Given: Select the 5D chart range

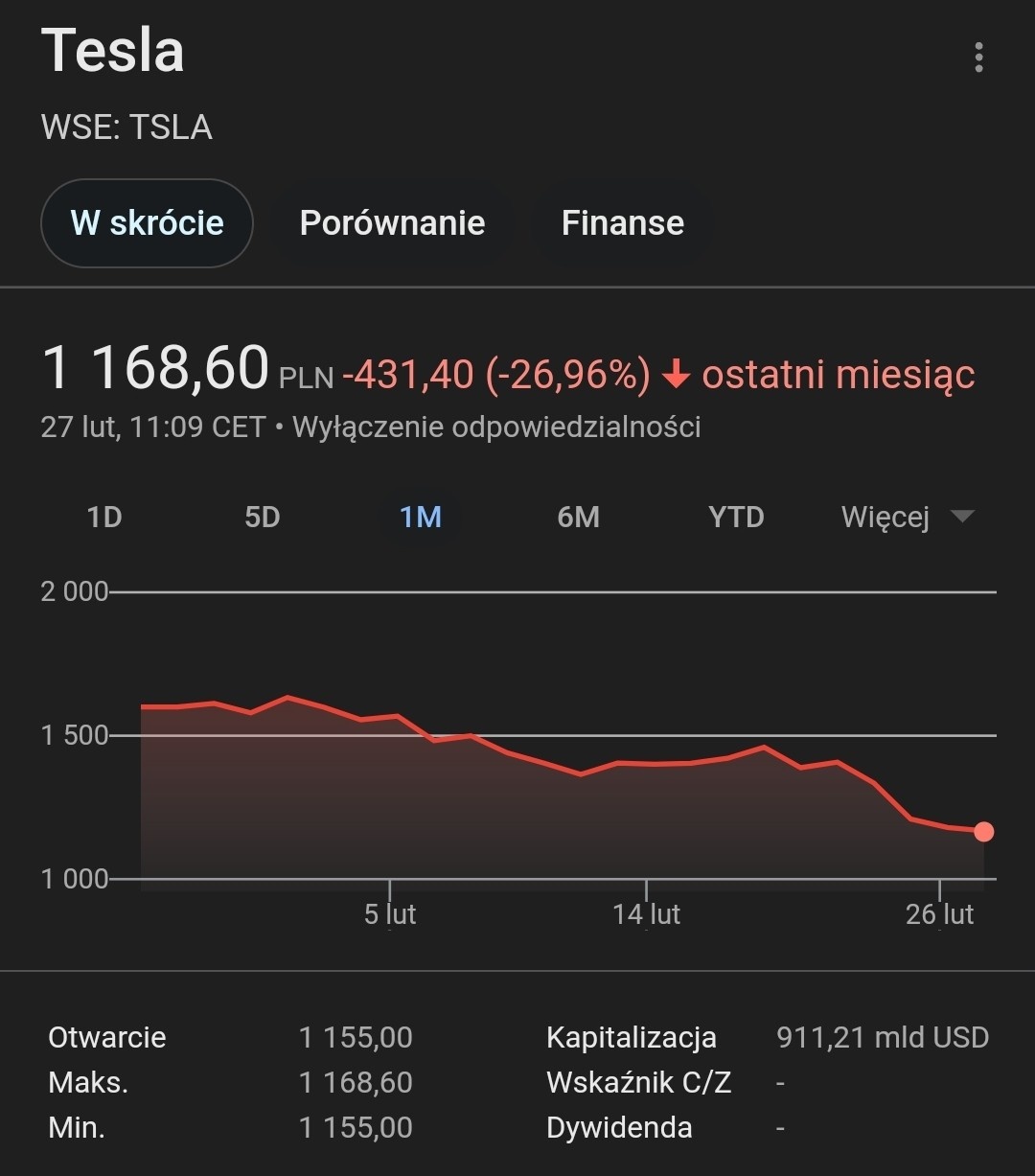Looking at the screenshot, I should pos(262,518).
